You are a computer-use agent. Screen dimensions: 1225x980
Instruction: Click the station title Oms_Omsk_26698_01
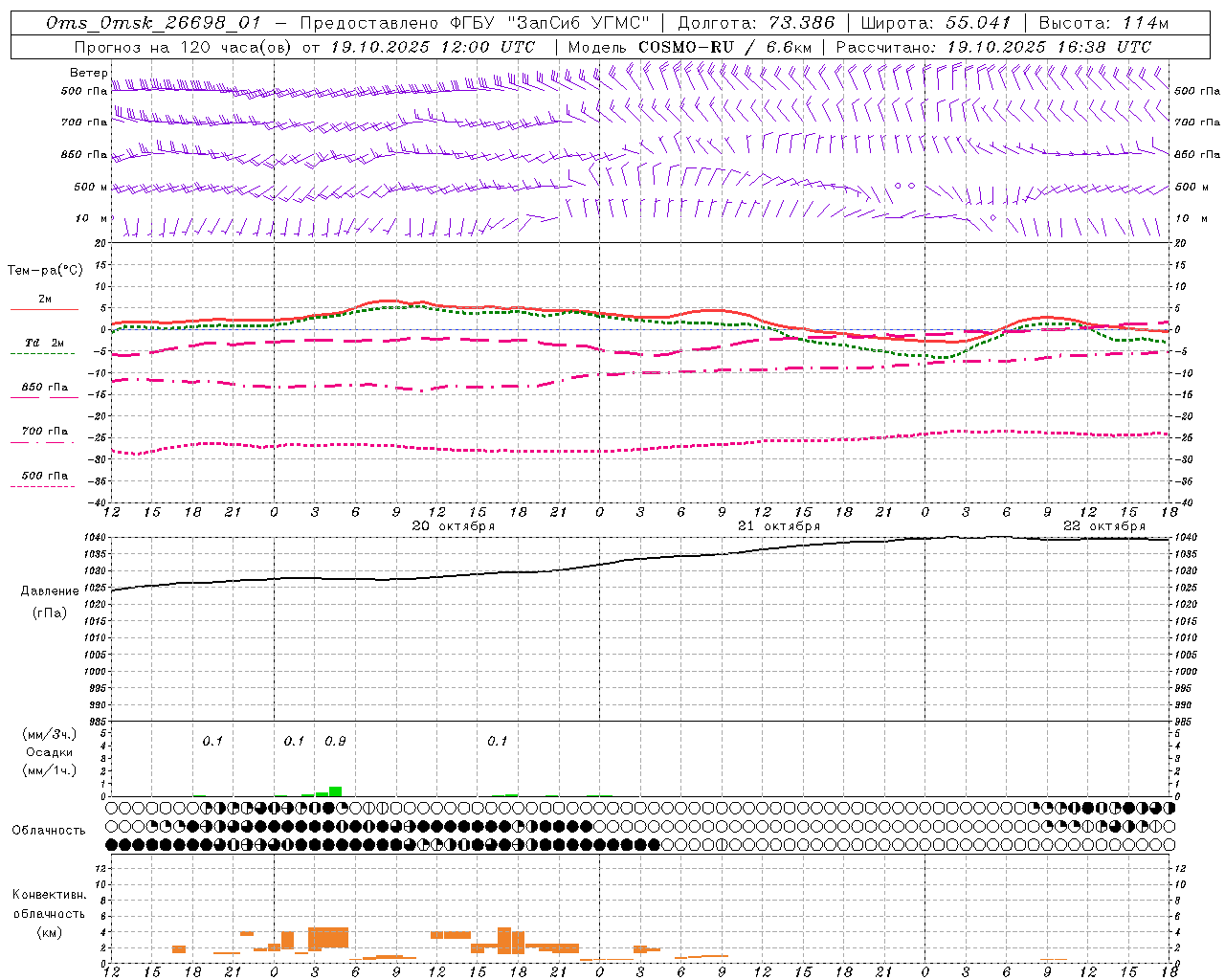(x=153, y=23)
